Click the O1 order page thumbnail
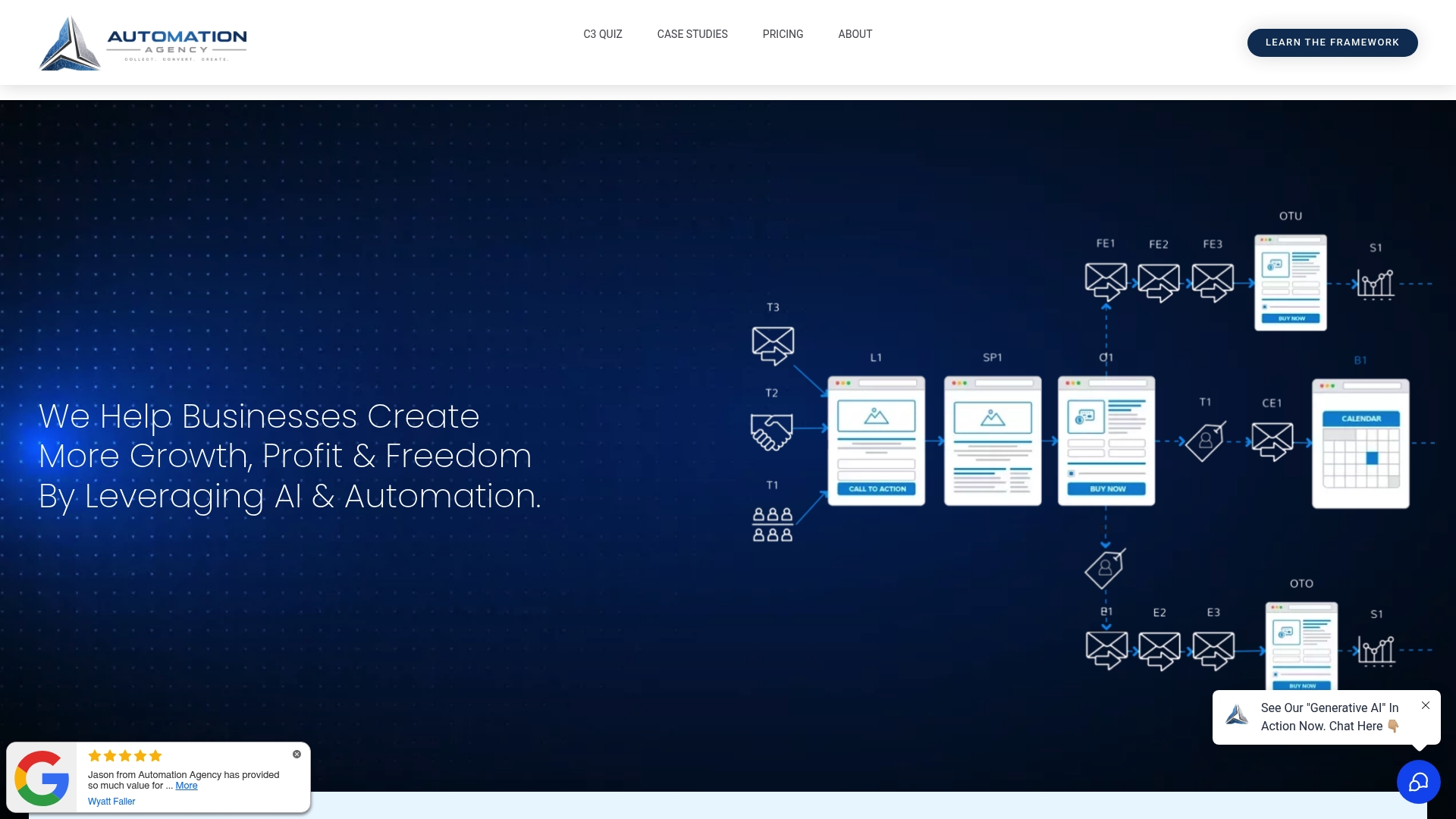Viewport: 1456px width, 819px height. click(1106, 441)
